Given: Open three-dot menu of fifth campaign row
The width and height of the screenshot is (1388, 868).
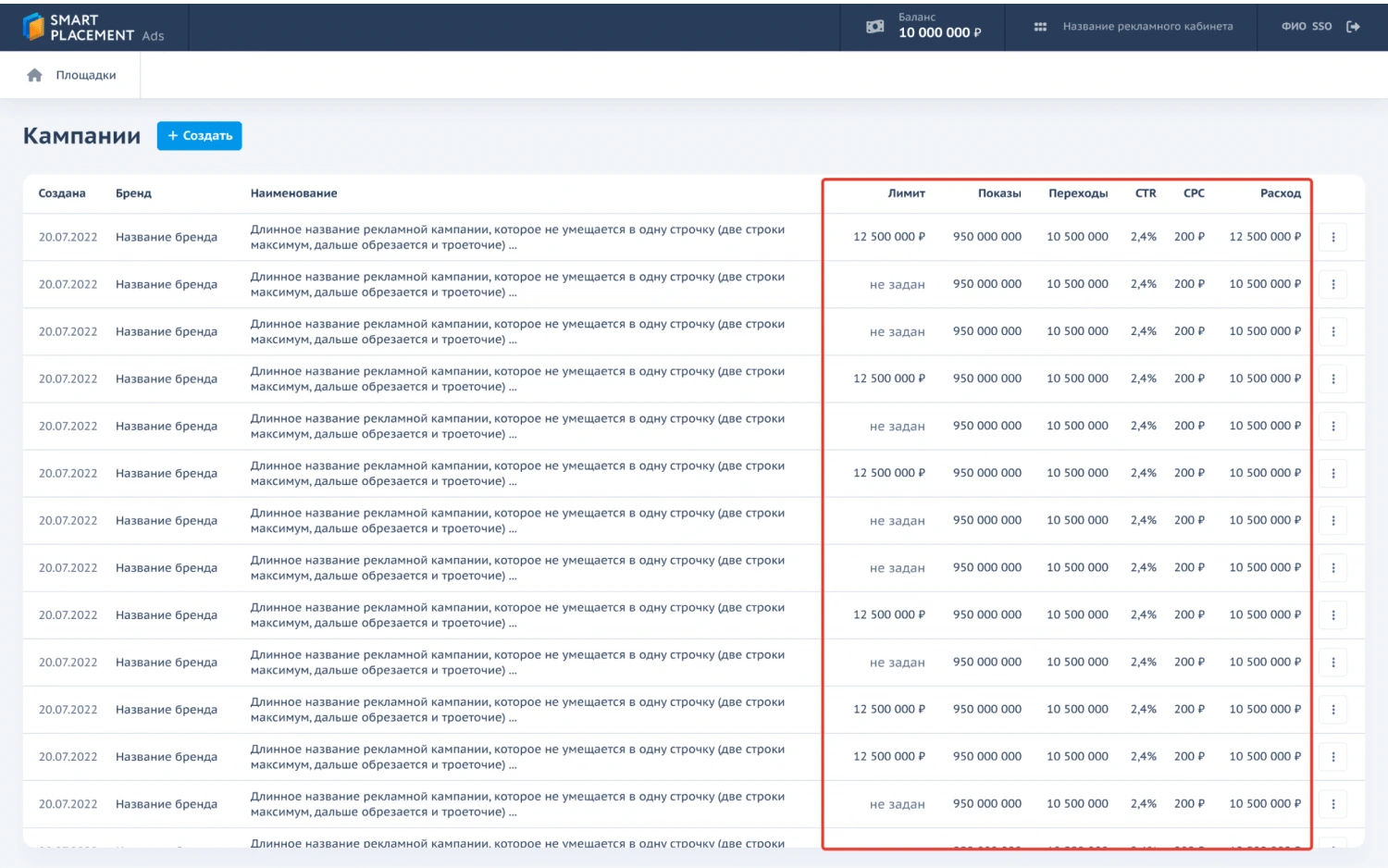Looking at the screenshot, I should [x=1332, y=426].
